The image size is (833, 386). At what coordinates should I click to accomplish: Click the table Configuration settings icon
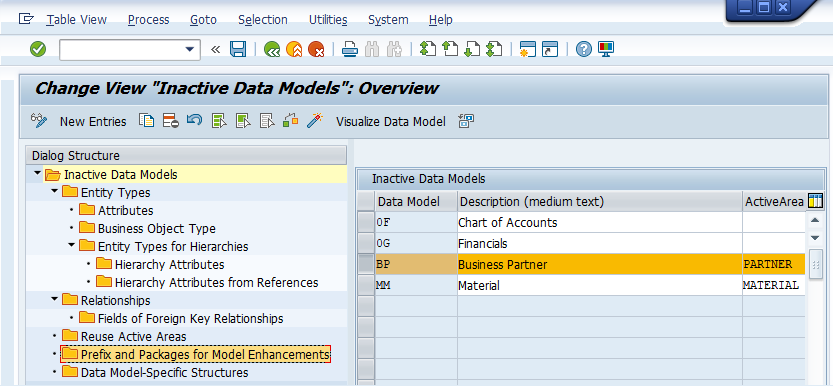pos(815,201)
